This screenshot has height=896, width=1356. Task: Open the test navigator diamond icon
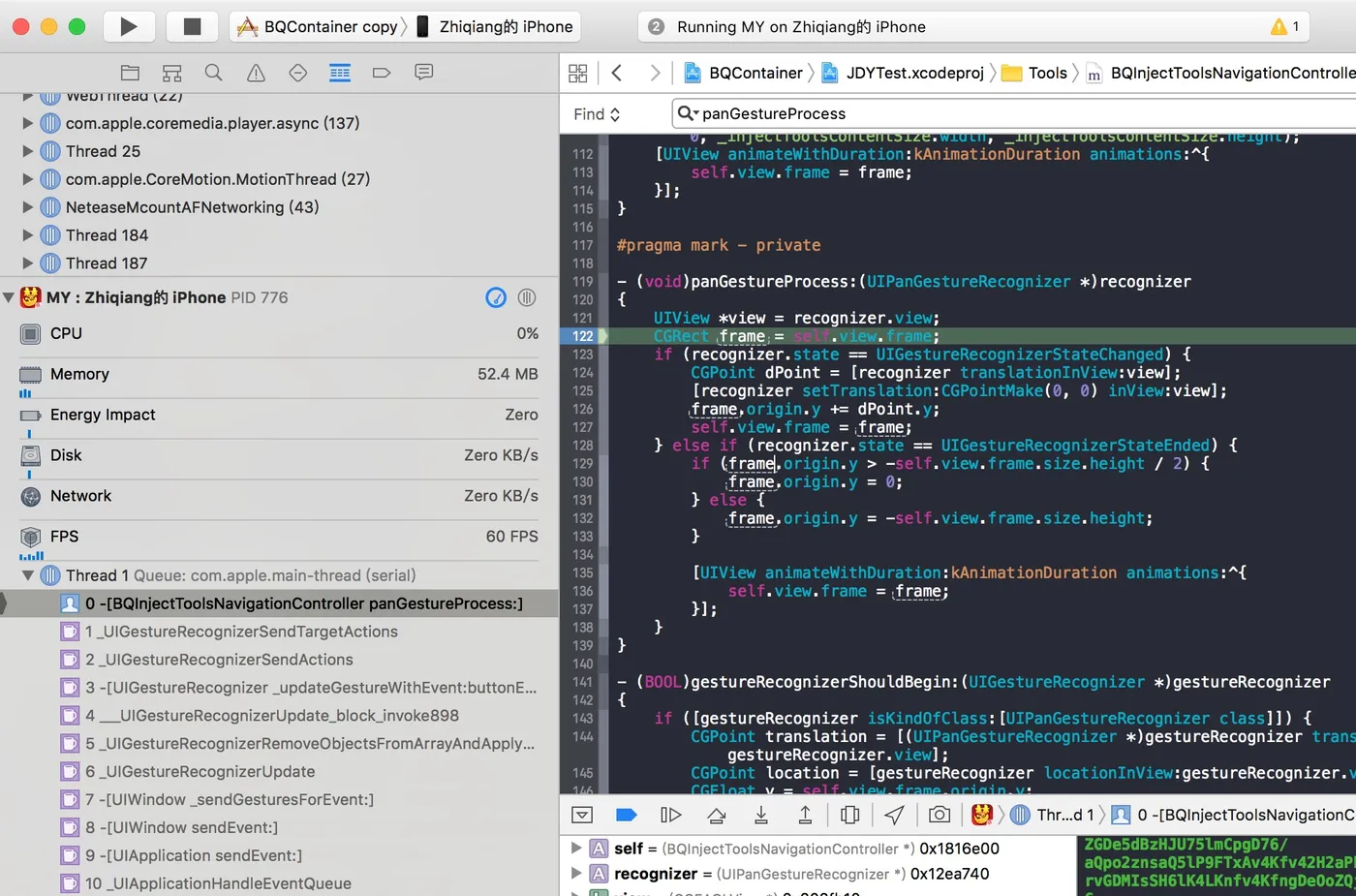[x=298, y=73]
